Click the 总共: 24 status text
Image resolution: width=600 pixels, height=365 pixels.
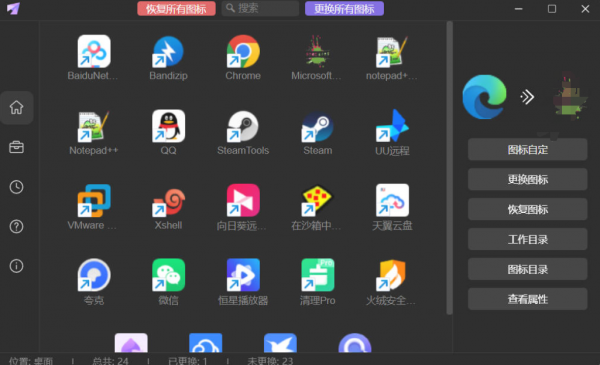[111, 361]
